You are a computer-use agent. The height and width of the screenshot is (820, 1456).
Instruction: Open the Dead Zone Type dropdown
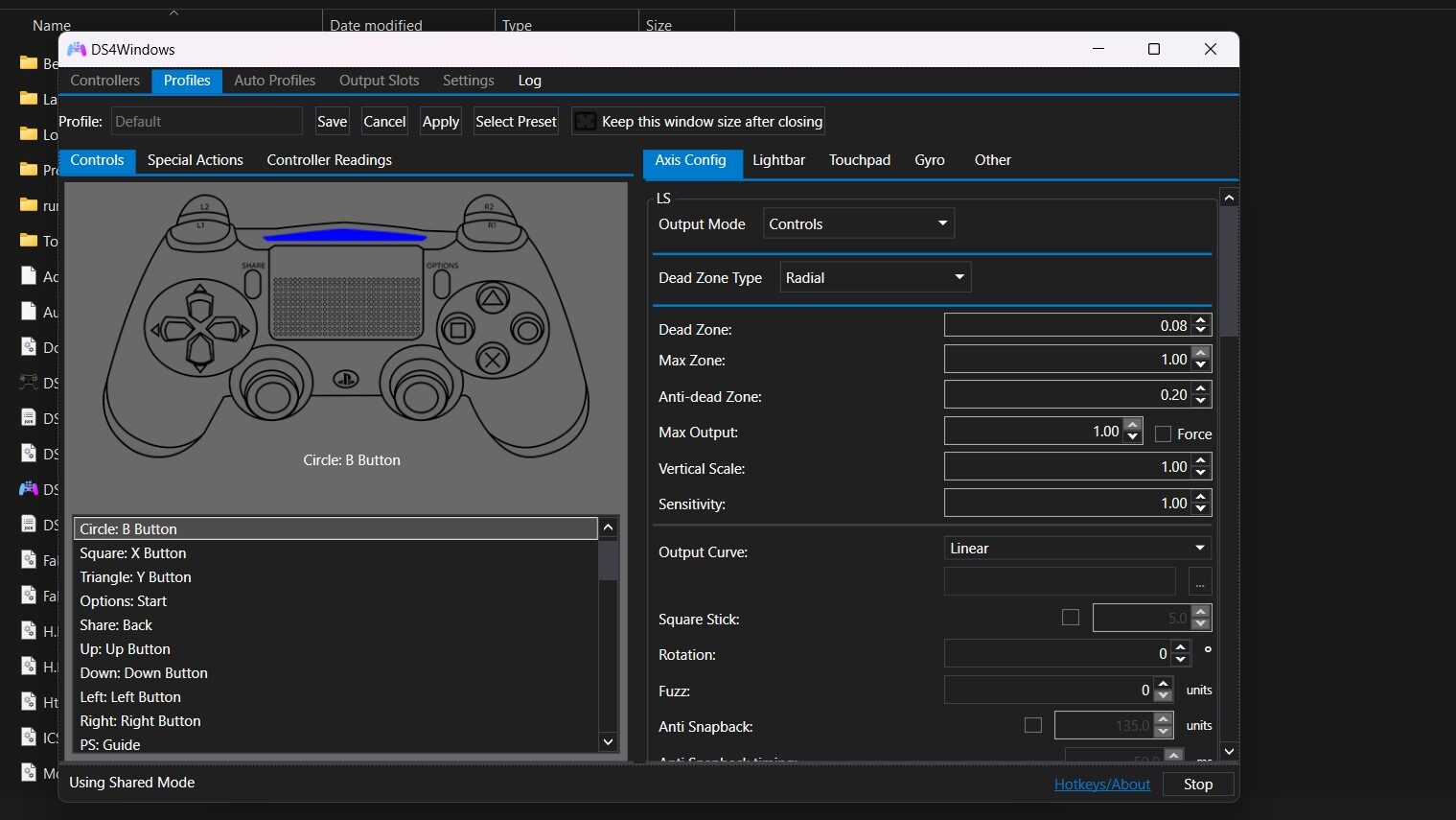(875, 277)
